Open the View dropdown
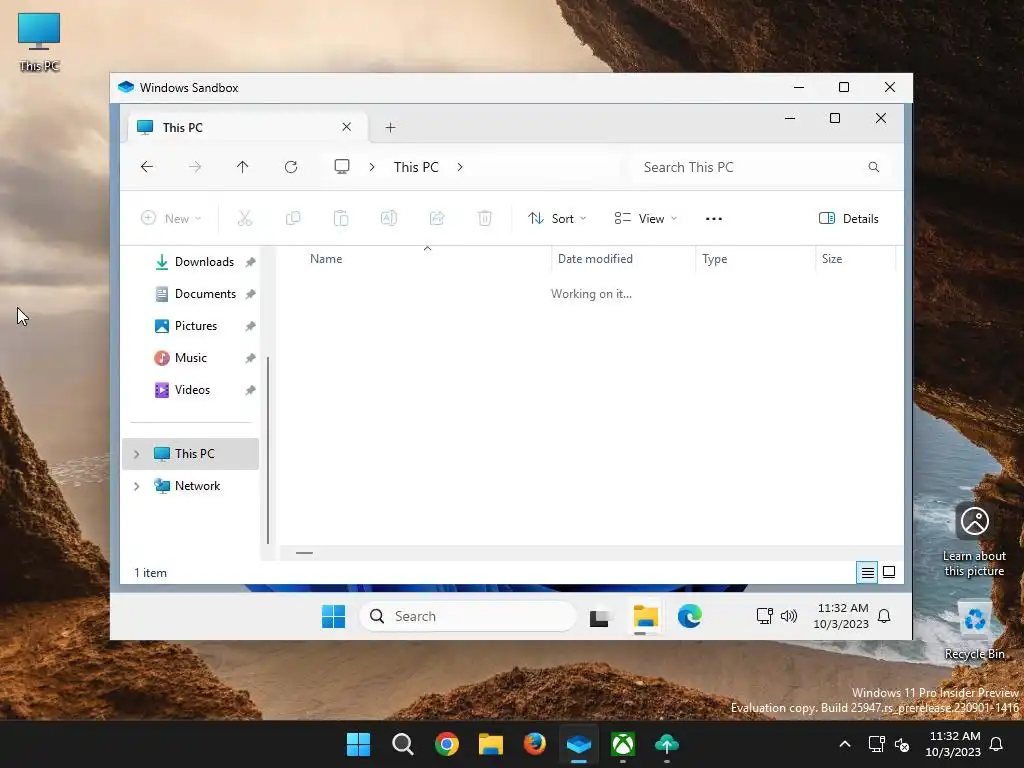The image size is (1024, 768). (645, 219)
